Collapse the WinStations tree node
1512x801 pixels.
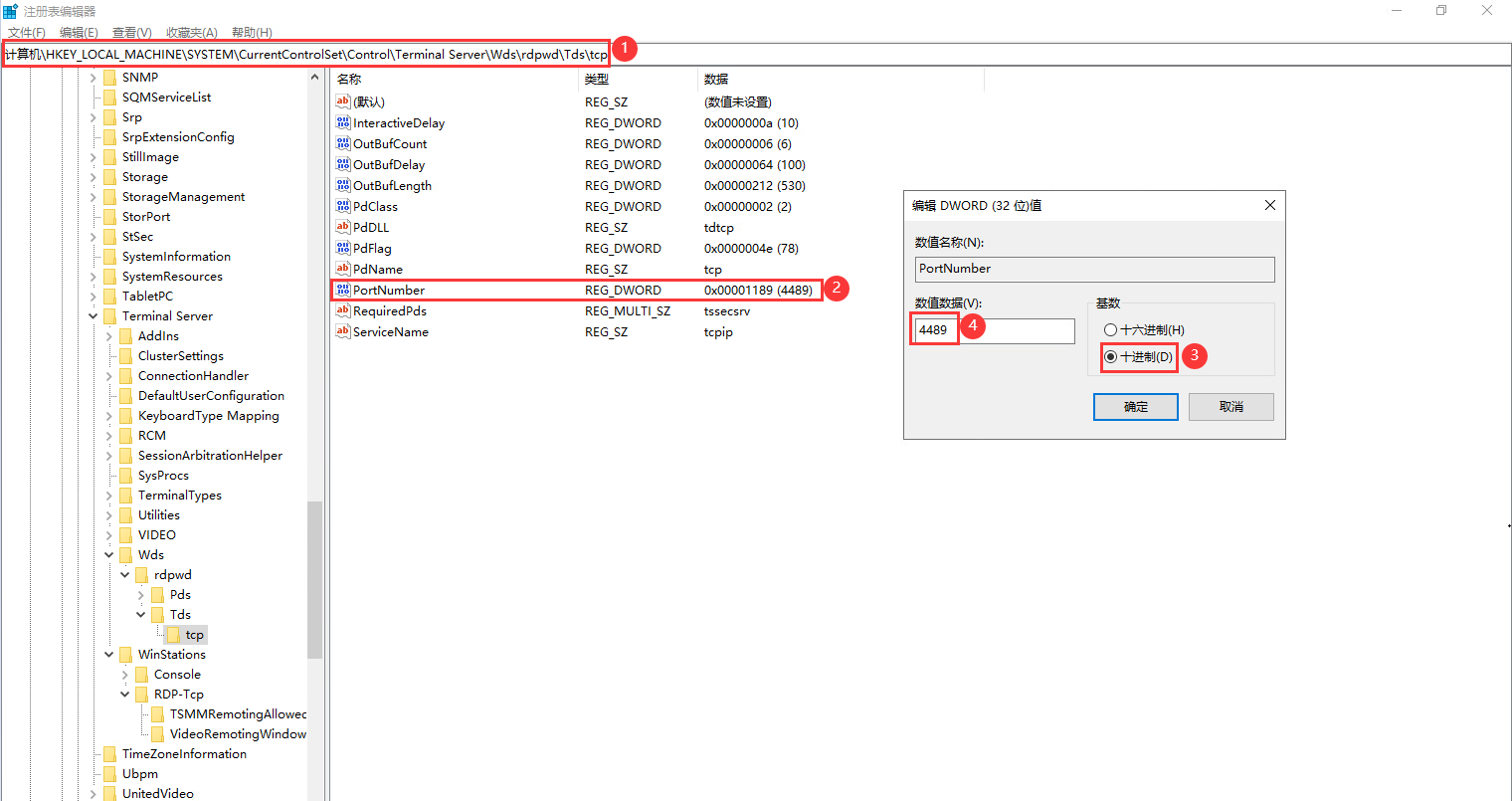pyautogui.click(x=109, y=655)
